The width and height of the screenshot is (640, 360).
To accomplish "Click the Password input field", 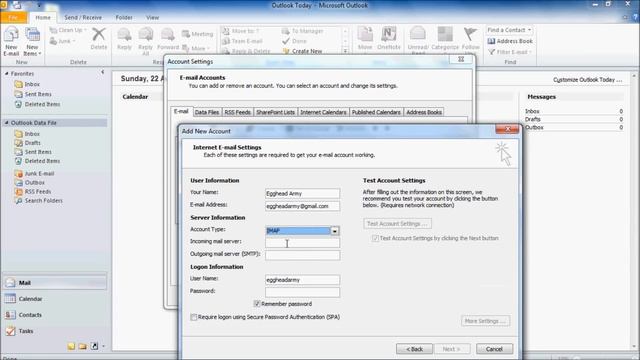I will point(302,292).
